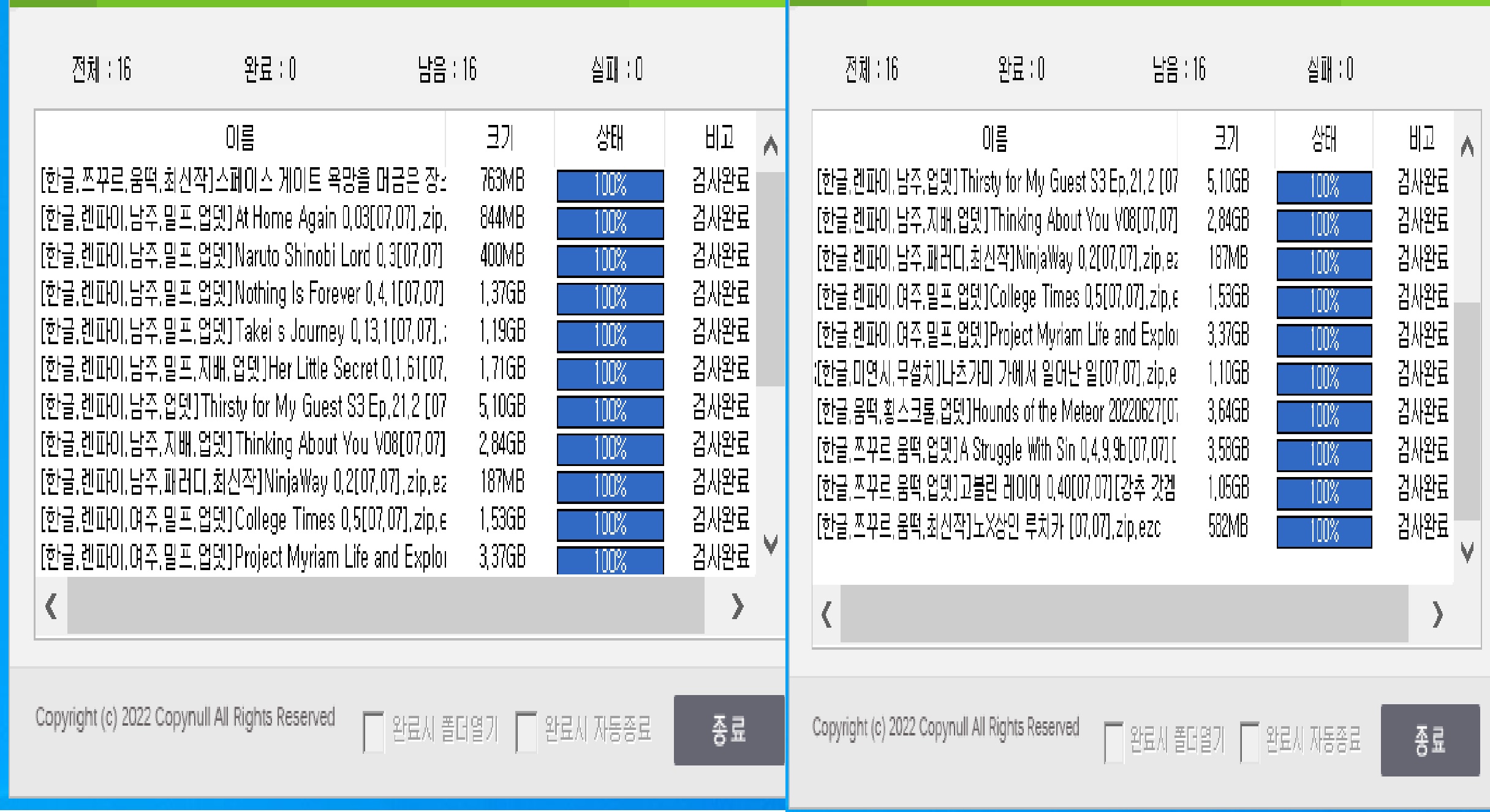This screenshot has width=1490, height=812.
Task: Click 상태 column header in left list
Action: [x=610, y=138]
